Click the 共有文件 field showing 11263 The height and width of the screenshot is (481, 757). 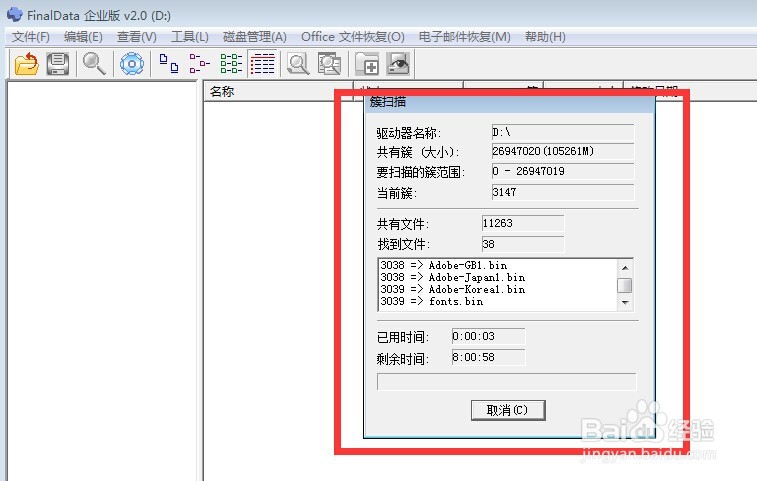pos(523,223)
